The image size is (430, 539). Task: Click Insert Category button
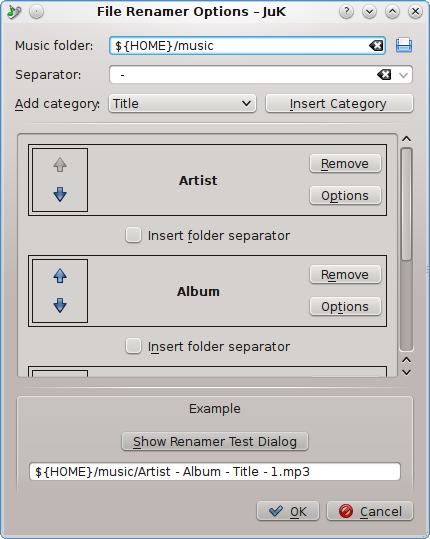pos(339,103)
